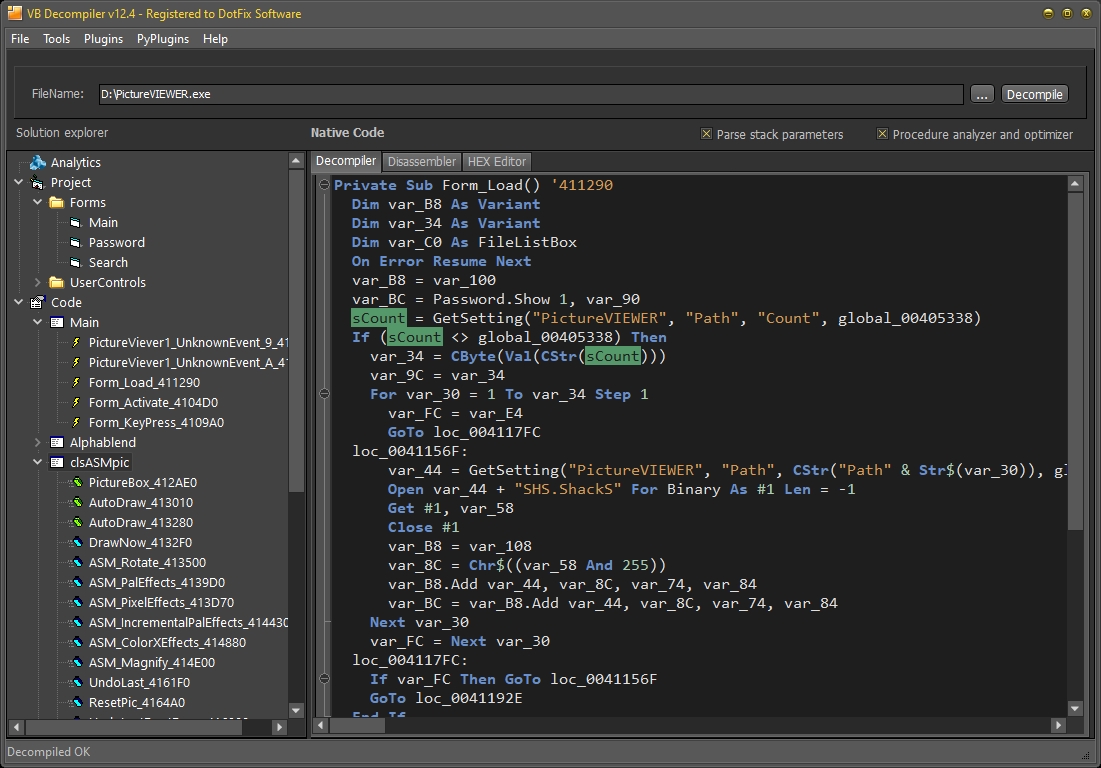Click into the FileName input field
1101x768 pixels.
(531, 94)
